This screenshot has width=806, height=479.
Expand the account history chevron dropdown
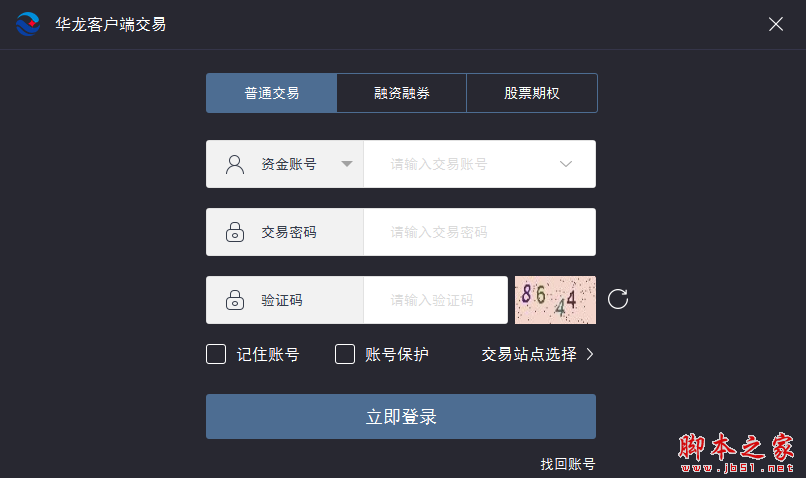566,164
